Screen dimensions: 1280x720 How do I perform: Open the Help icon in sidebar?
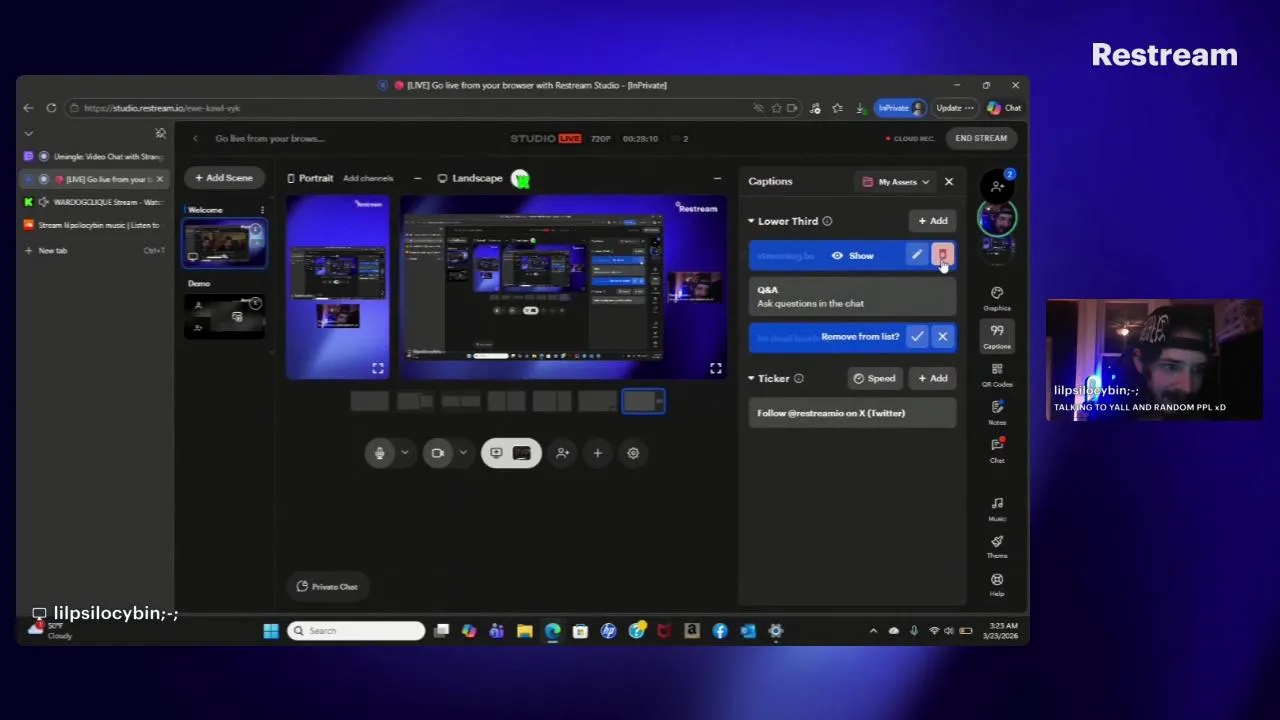(997, 583)
